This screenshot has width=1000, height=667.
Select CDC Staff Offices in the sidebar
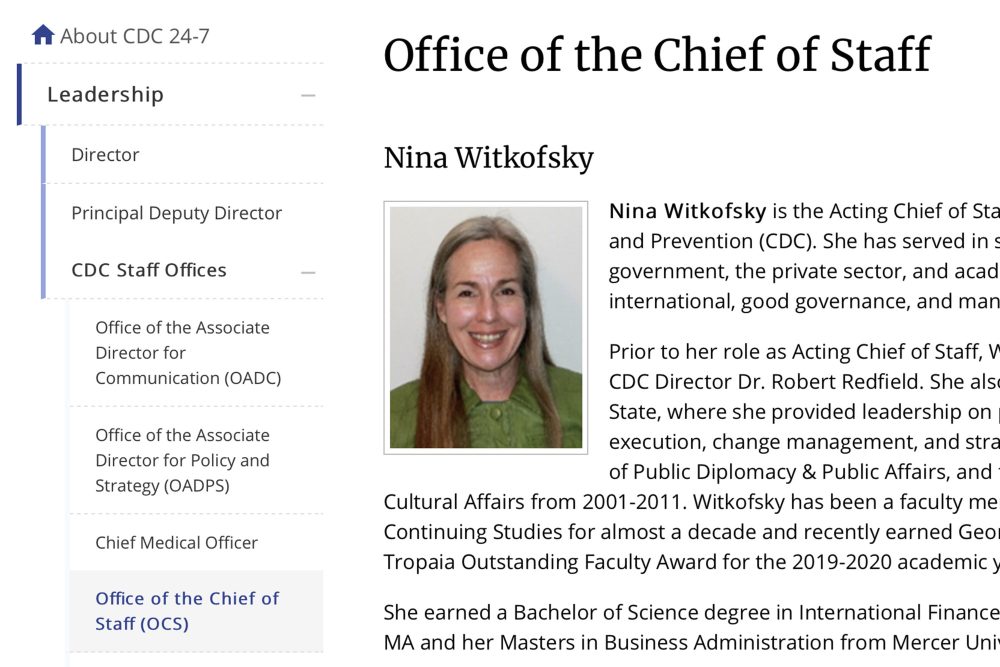pos(149,270)
